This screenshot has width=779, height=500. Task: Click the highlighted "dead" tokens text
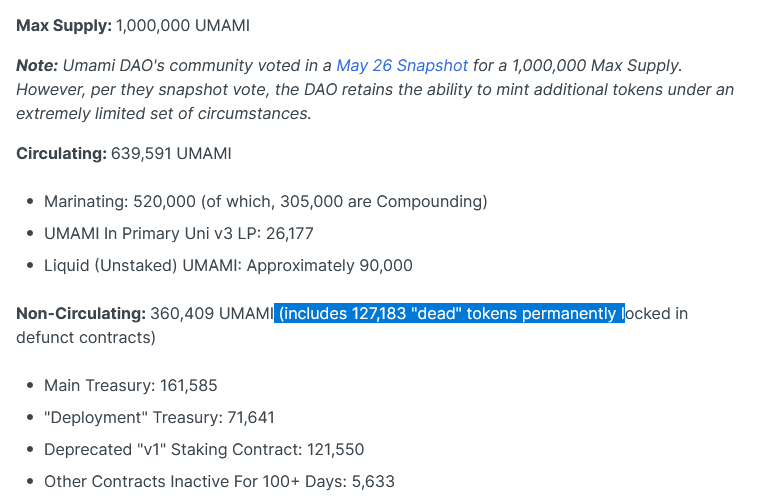pyautogui.click(x=450, y=314)
